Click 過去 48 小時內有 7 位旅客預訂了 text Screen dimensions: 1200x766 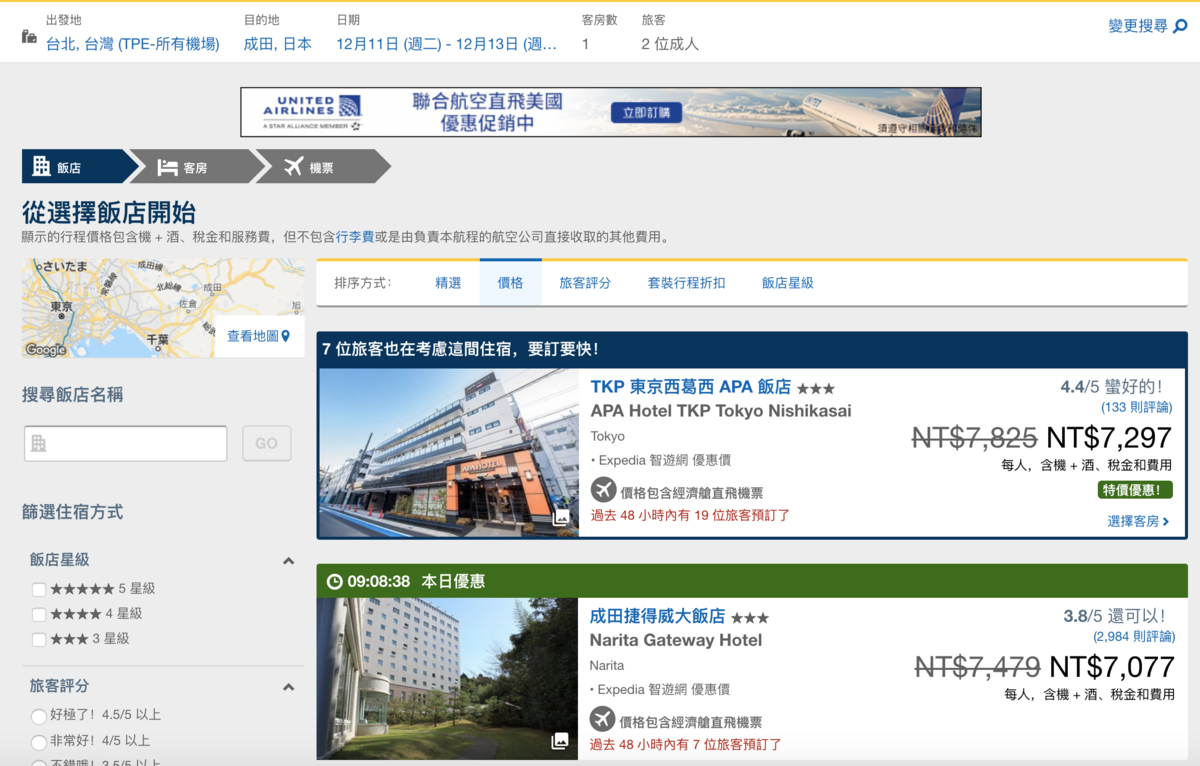click(x=686, y=744)
